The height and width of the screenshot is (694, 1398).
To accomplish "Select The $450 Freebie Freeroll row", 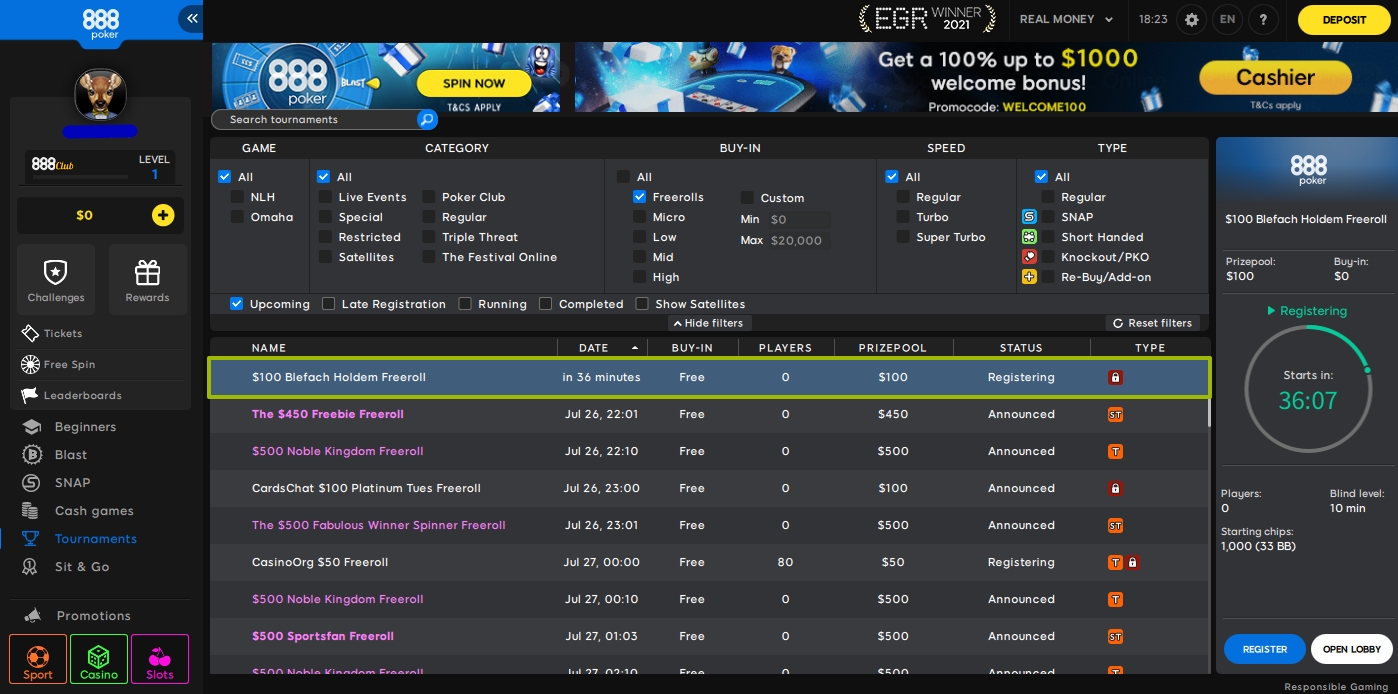I will tap(709, 414).
